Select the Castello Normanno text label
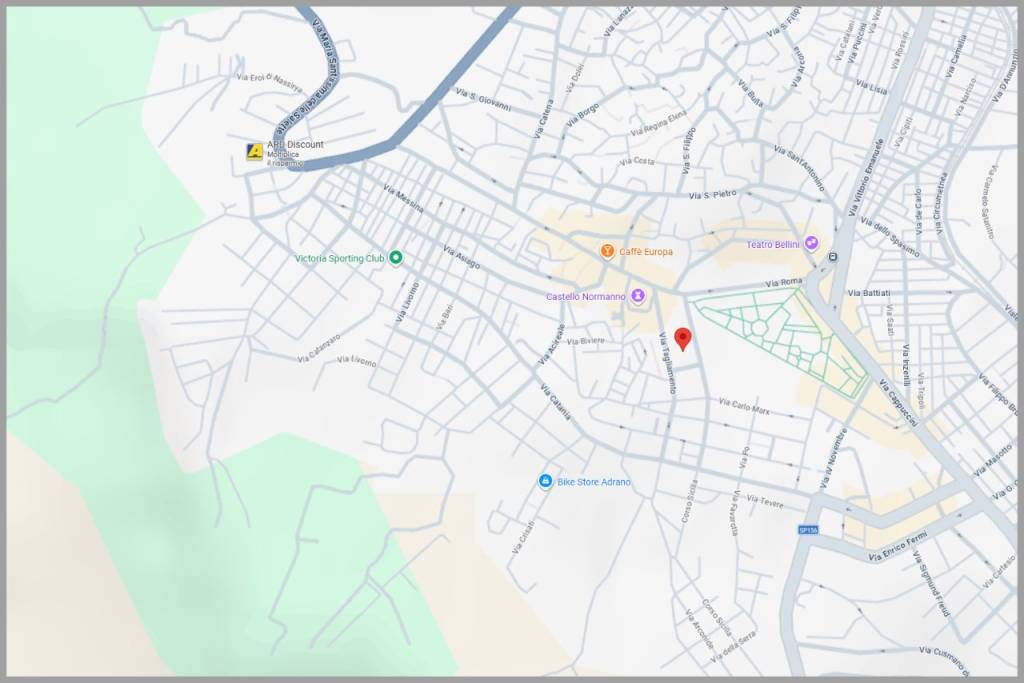 point(586,297)
